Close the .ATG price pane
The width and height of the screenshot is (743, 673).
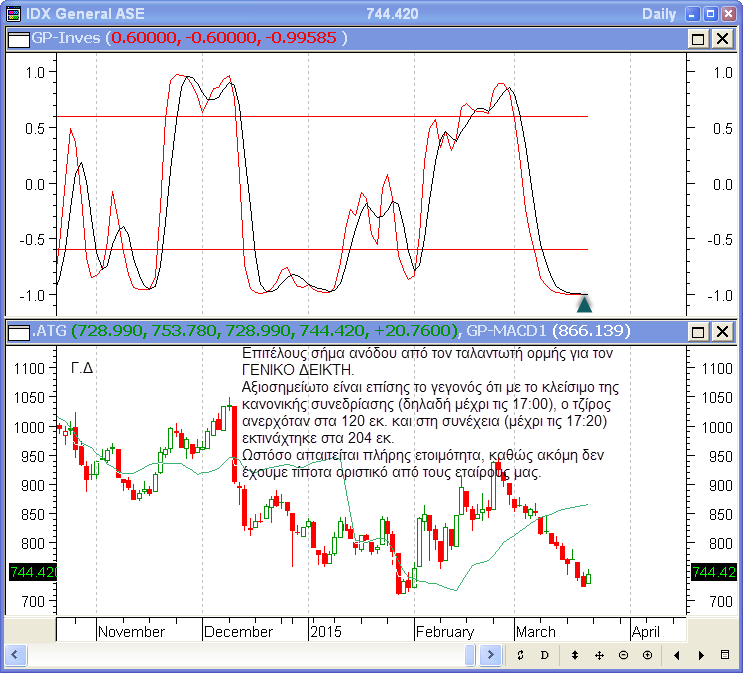tap(722, 332)
